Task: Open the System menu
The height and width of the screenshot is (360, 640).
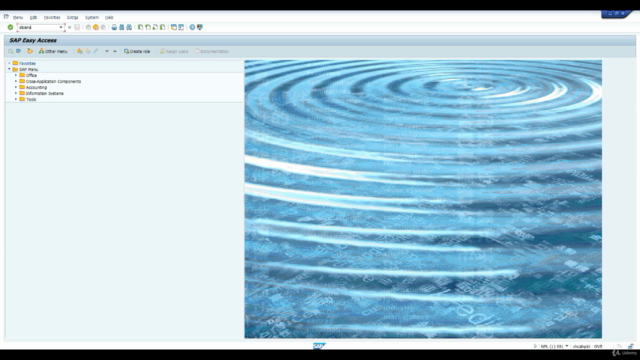Action: [x=91, y=18]
